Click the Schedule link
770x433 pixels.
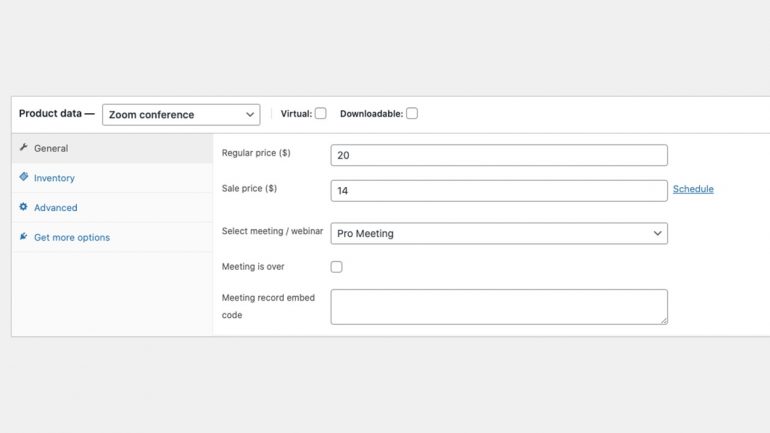693,189
